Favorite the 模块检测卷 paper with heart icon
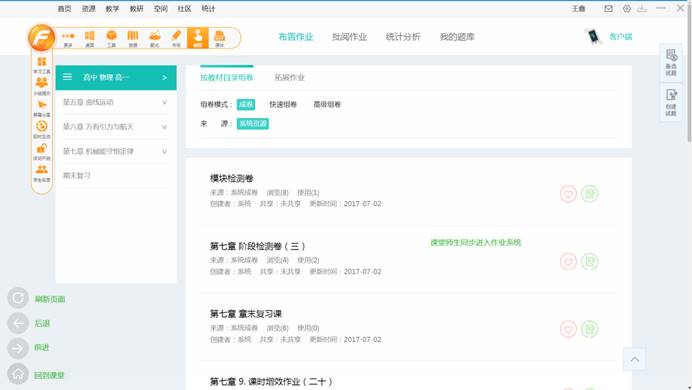 [x=568, y=194]
